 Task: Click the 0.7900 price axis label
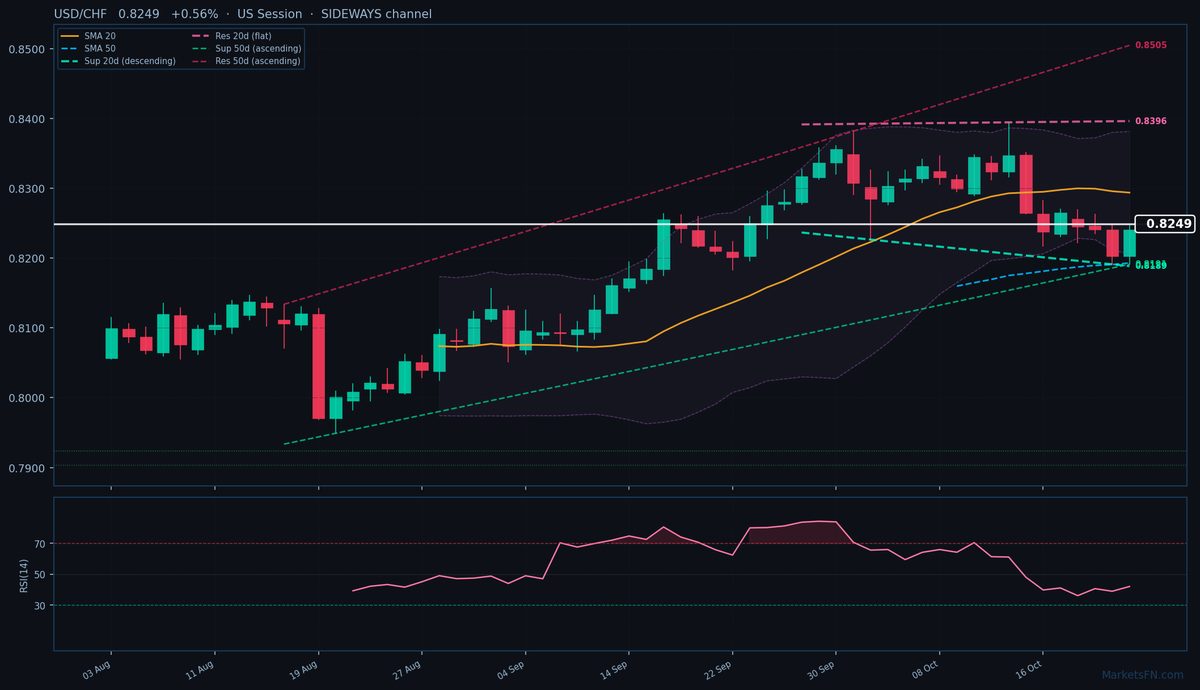25,468
